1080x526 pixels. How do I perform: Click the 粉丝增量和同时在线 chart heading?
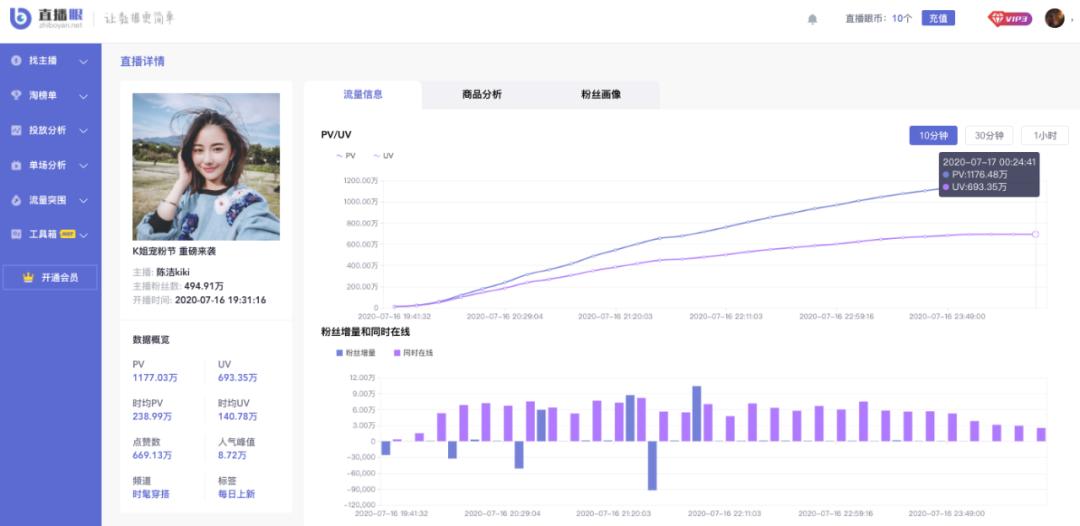(x=366, y=332)
